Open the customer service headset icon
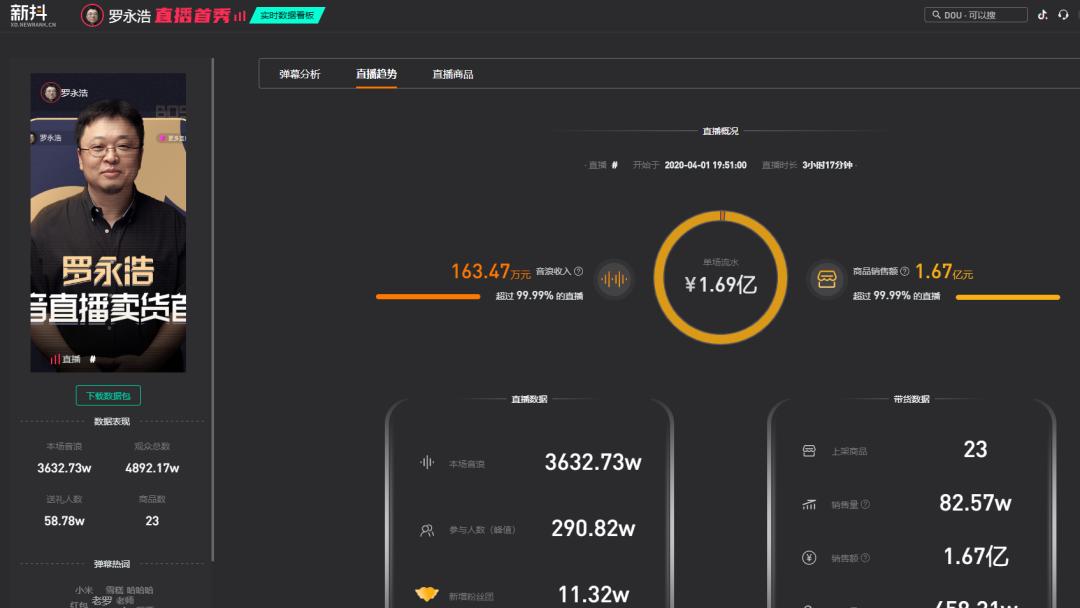This screenshot has height=608, width=1080. click(x=1063, y=14)
